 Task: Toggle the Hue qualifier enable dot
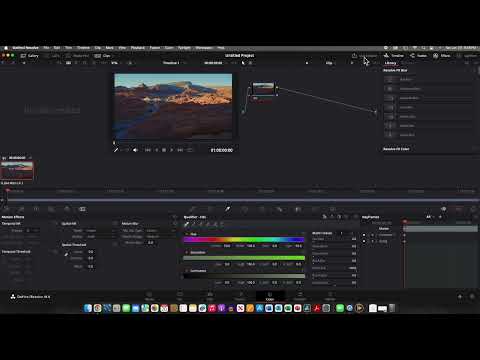(187, 234)
